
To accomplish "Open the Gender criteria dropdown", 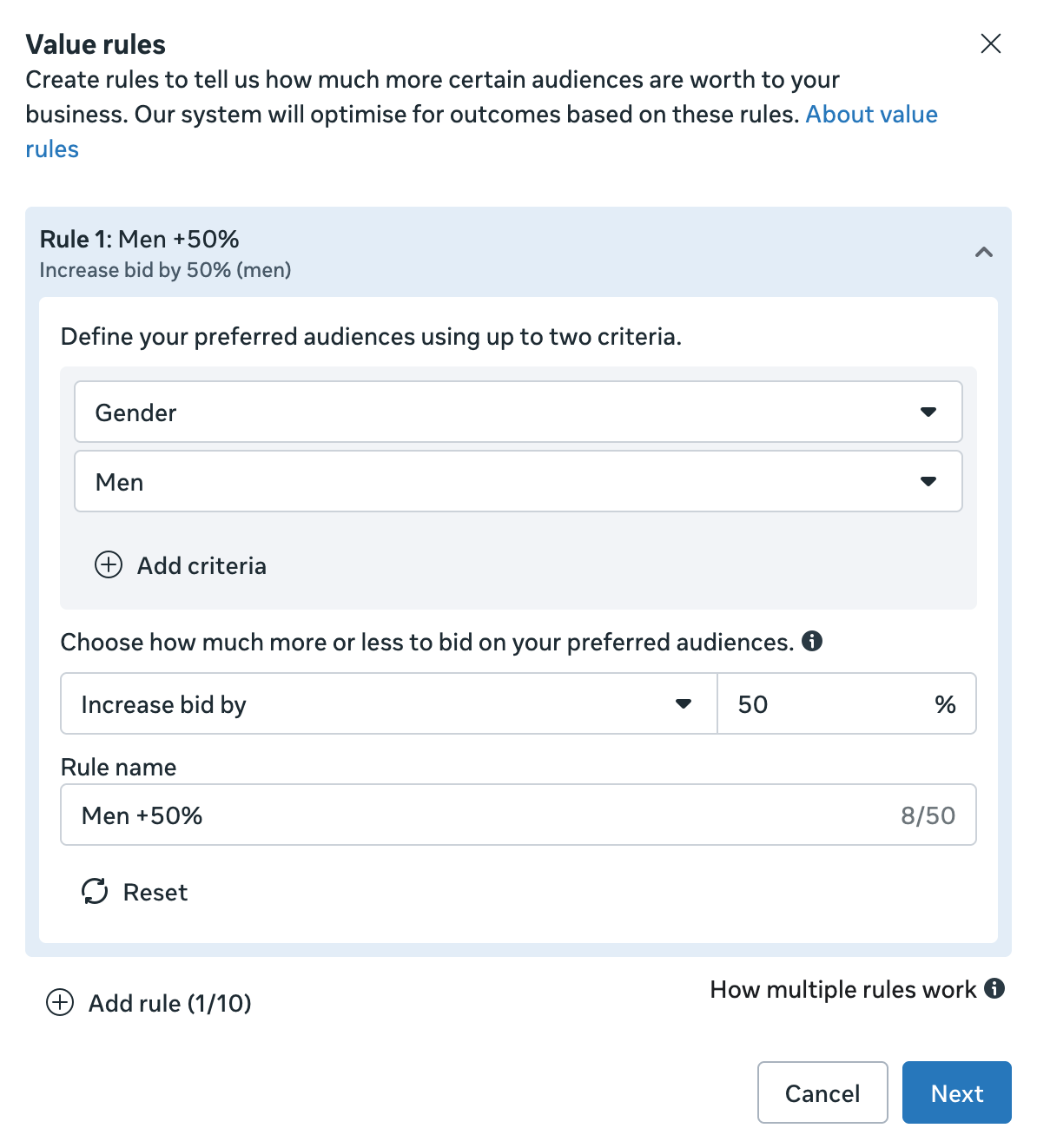I will tap(518, 412).
